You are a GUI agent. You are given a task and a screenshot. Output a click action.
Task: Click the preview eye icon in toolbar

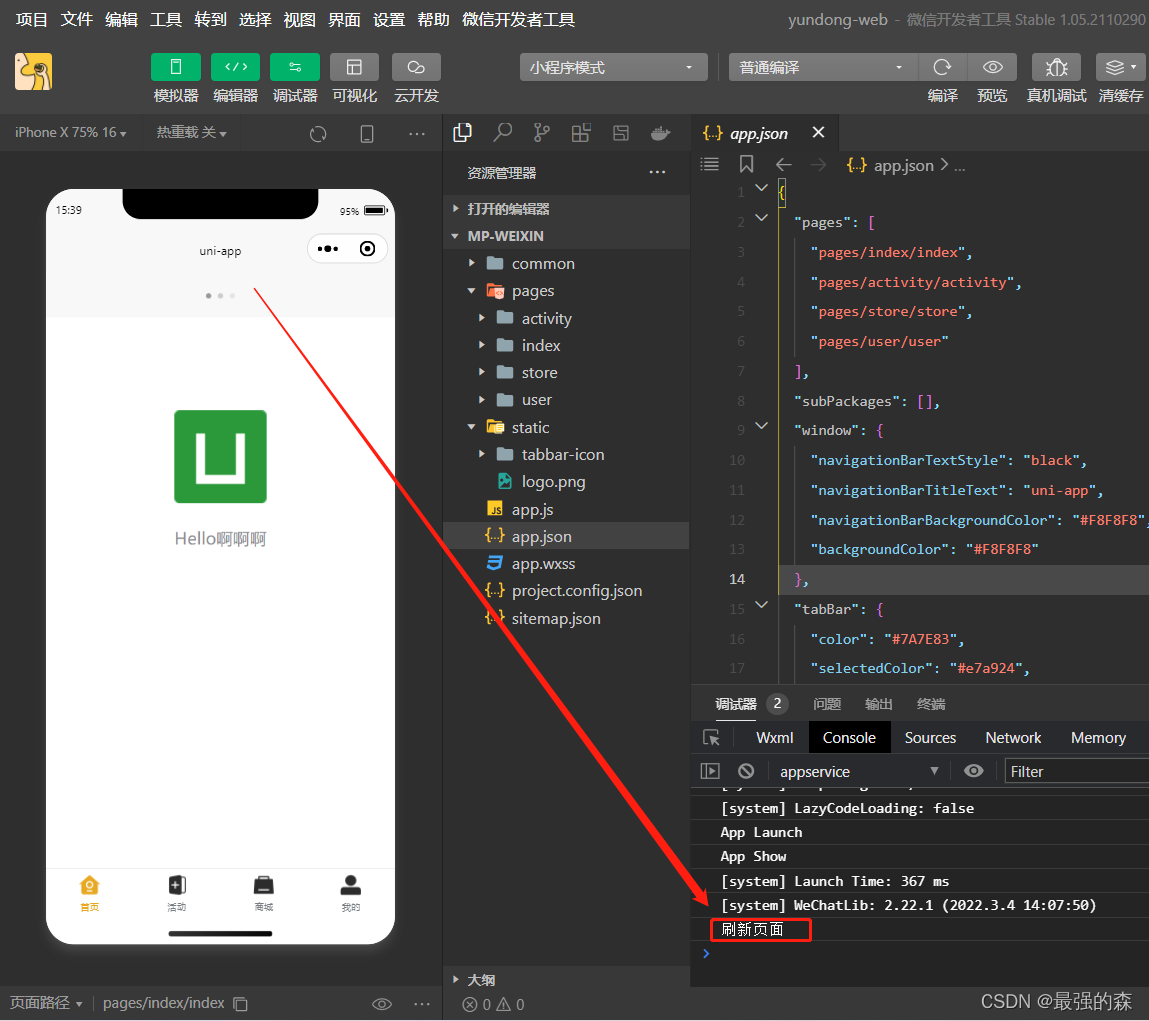[992, 67]
